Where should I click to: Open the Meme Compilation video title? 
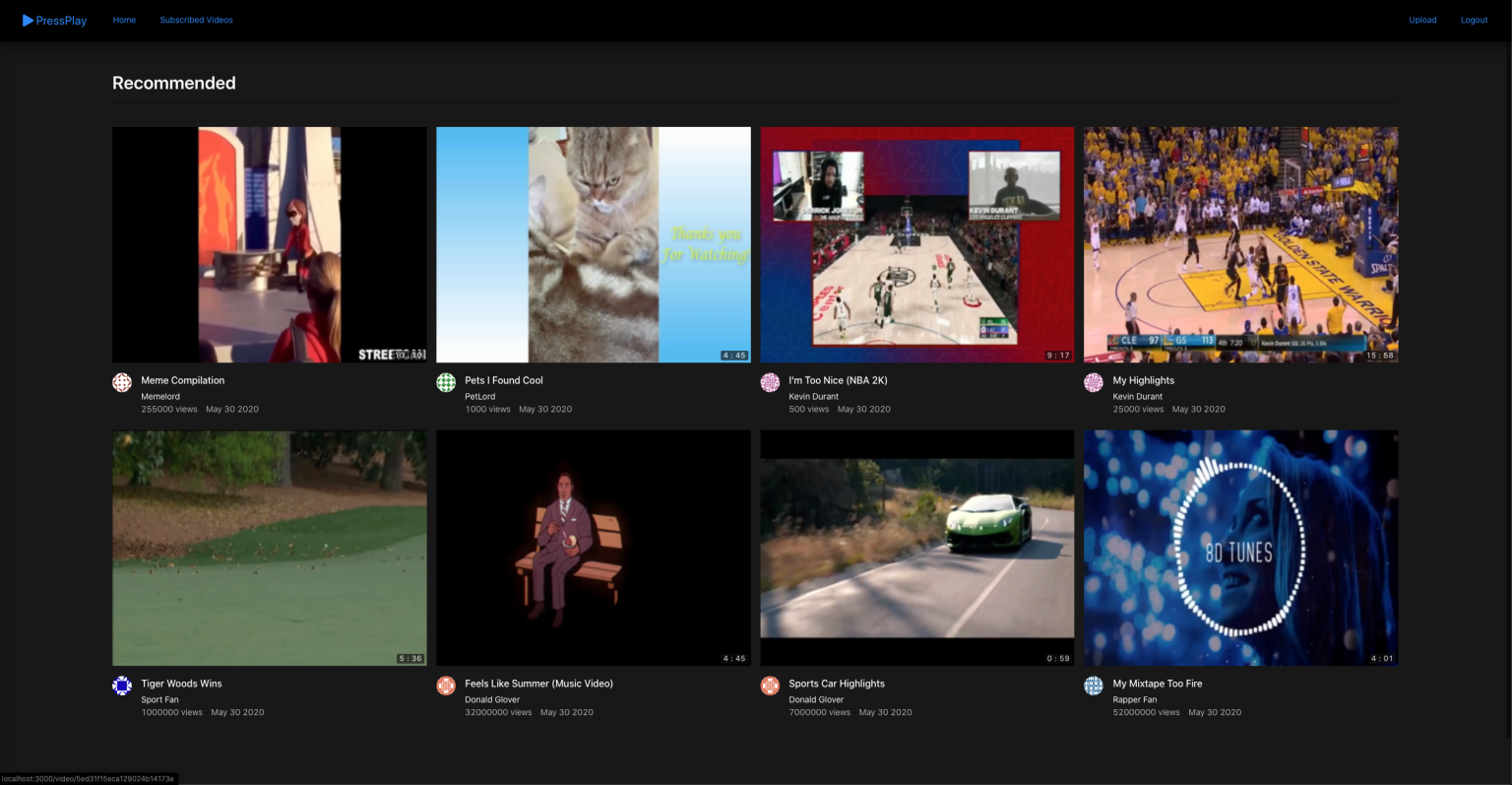coord(182,380)
